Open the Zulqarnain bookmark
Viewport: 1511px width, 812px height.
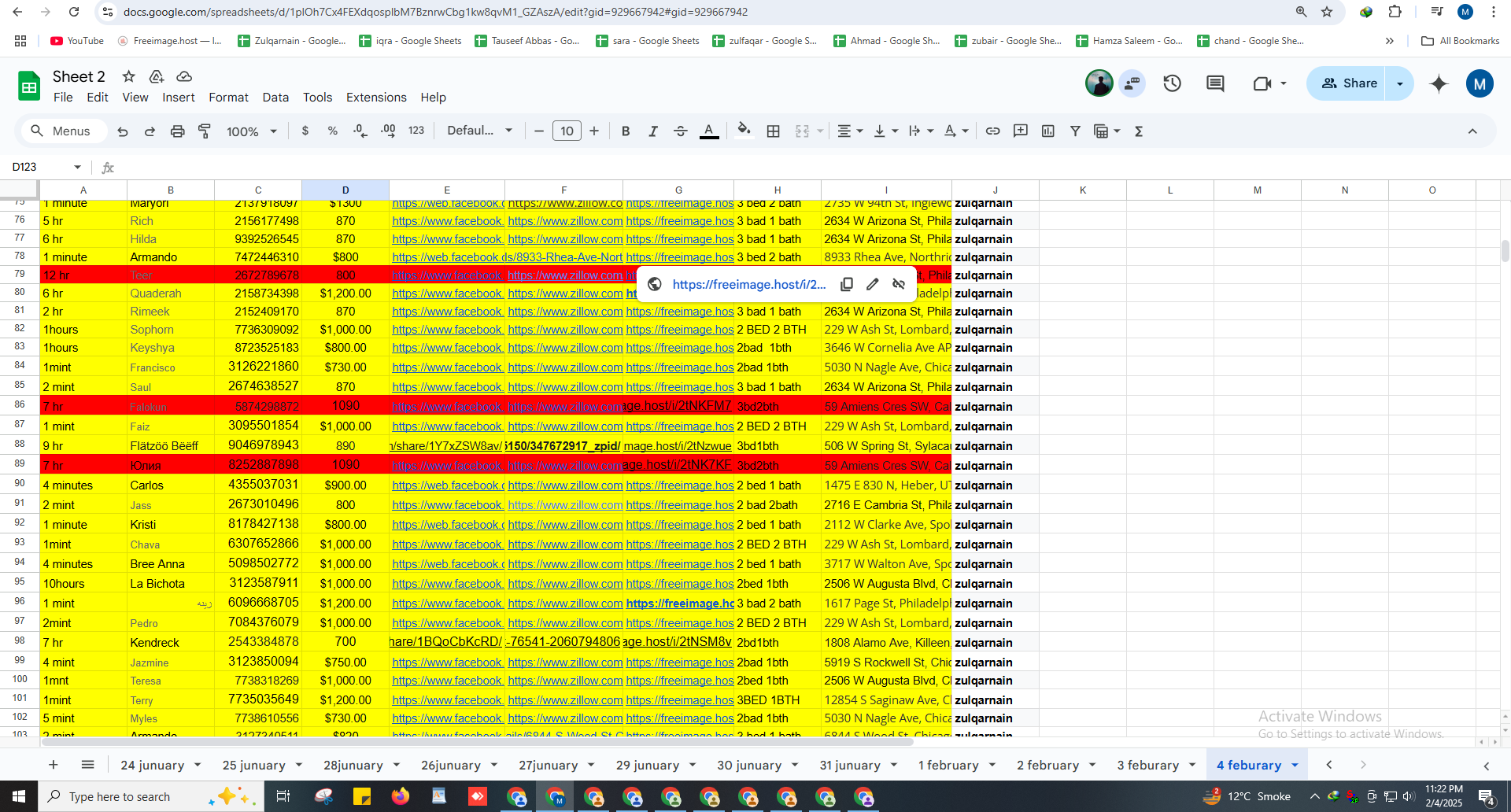click(x=292, y=41)
